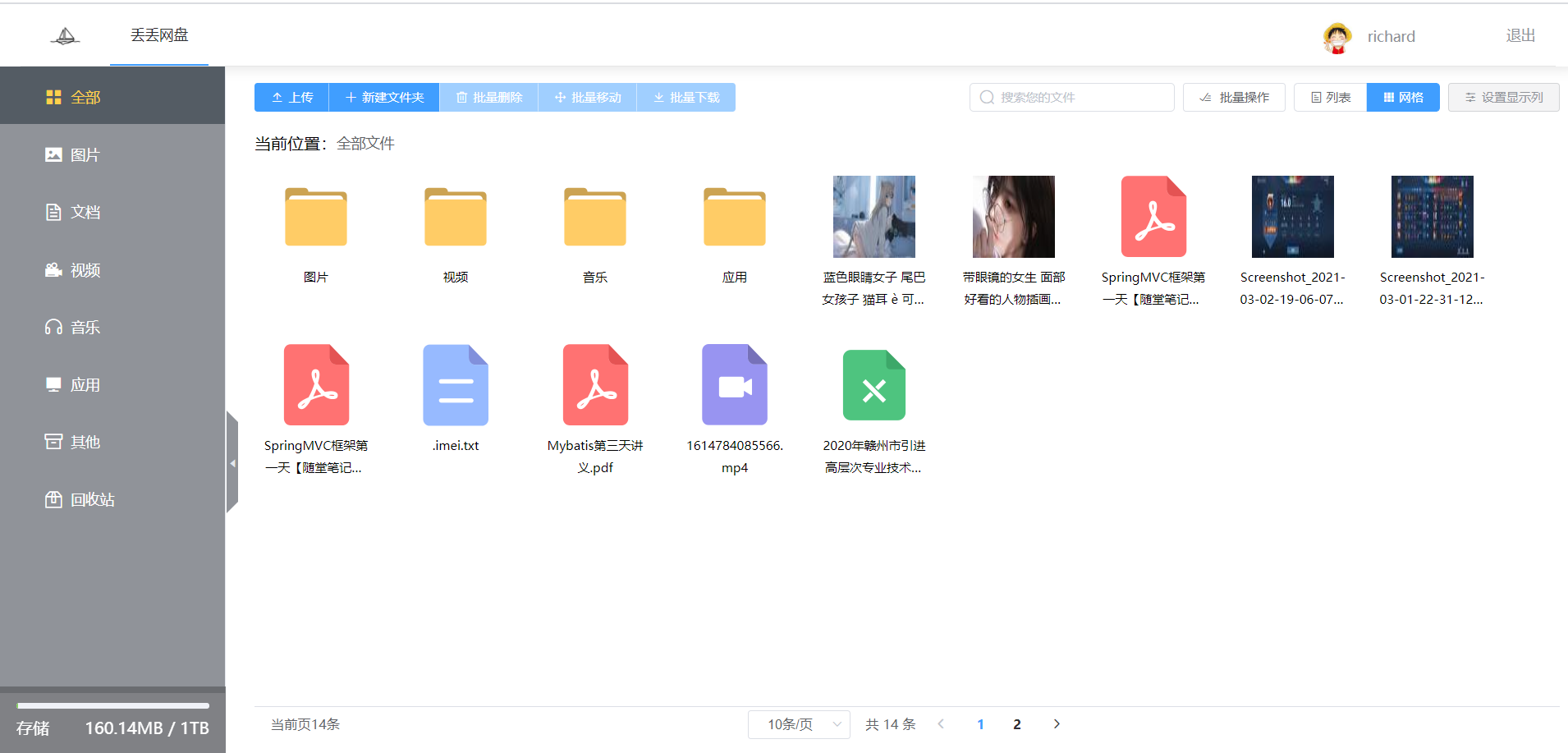This screenshot has height=753, width=1568.
Task: Open the 蓝色眼睛女子 image thumbnail
Action: [874, 217]
